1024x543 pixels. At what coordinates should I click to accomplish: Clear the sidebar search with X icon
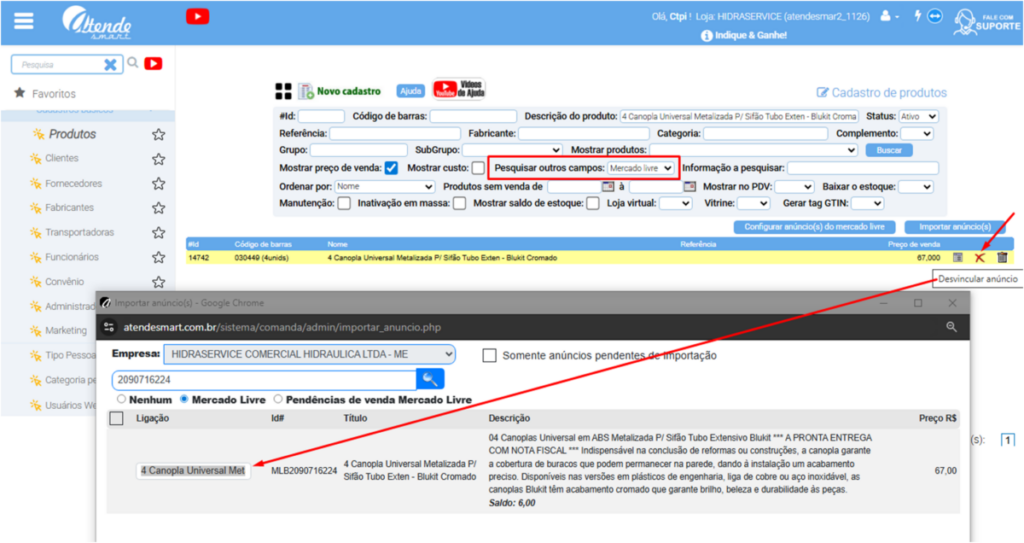(110, 65)
